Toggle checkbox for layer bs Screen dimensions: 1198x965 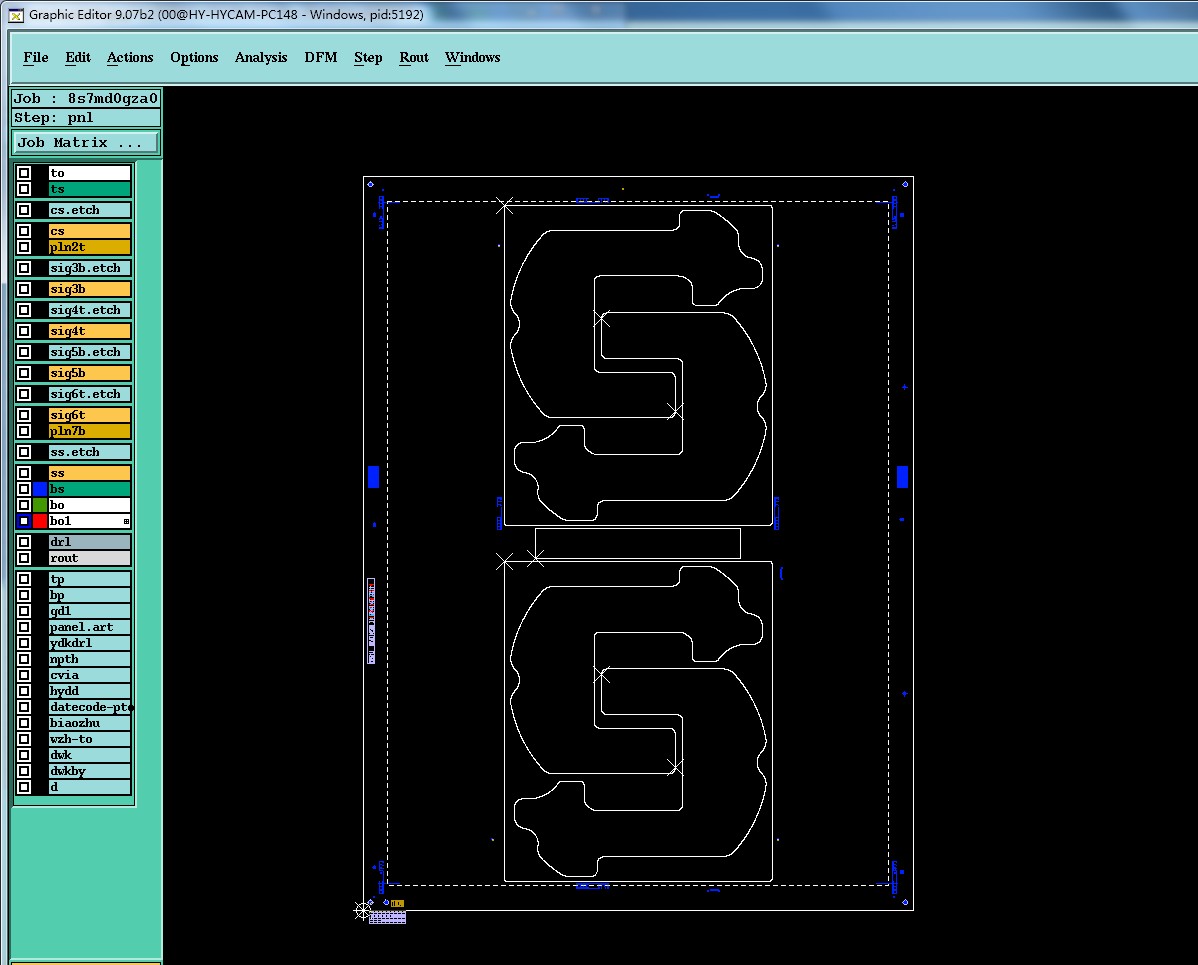point(24,489)
